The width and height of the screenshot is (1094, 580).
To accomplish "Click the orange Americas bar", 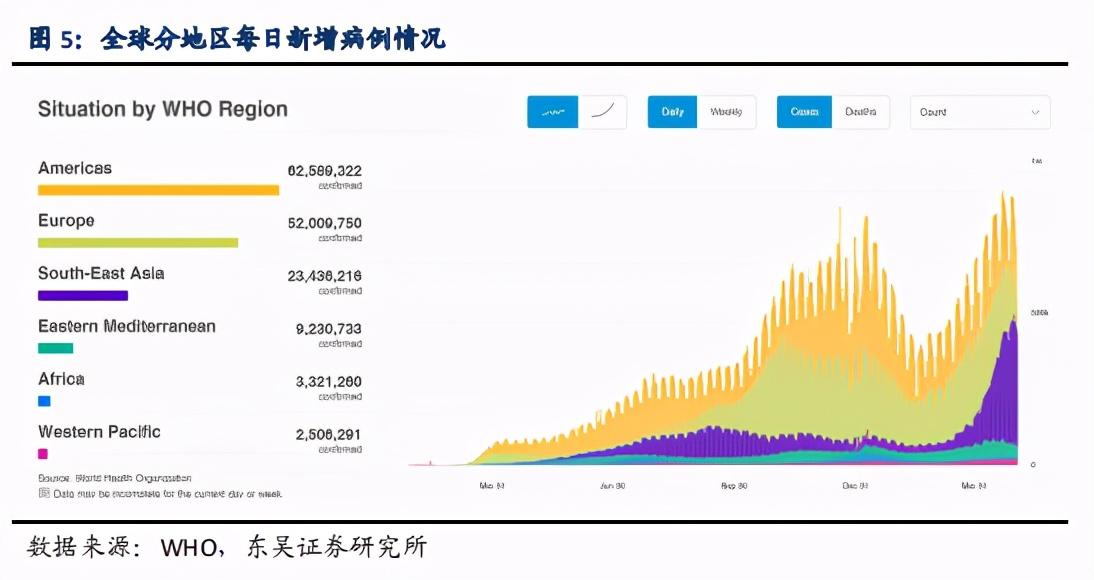I will click(x=158, y=190).
